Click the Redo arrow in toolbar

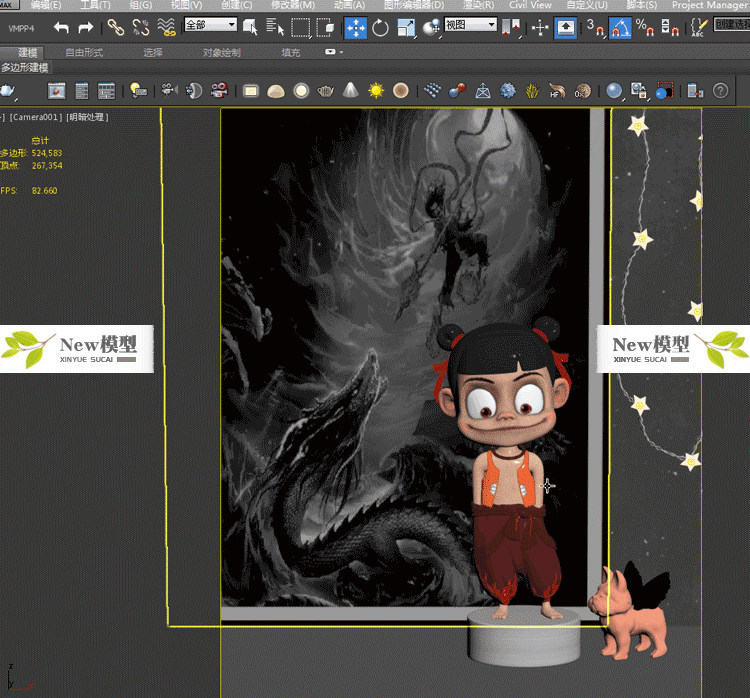86,27
